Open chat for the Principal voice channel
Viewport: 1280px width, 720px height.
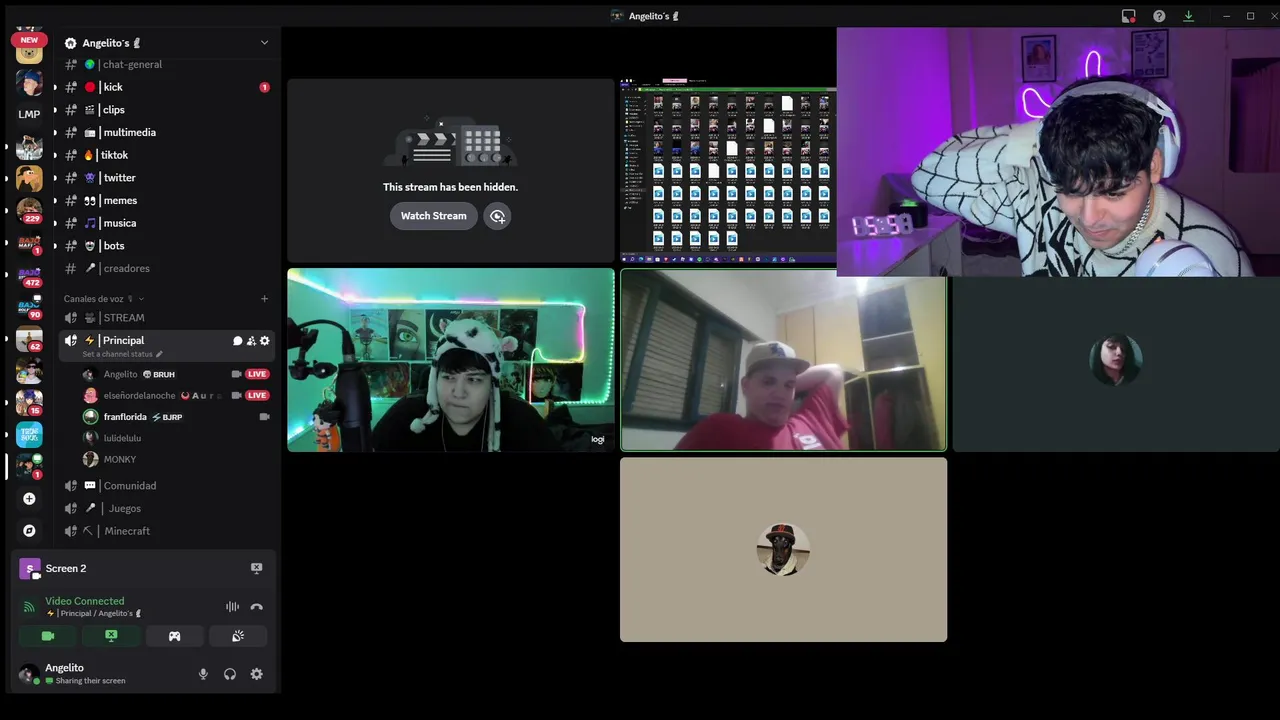pos(238,341)
